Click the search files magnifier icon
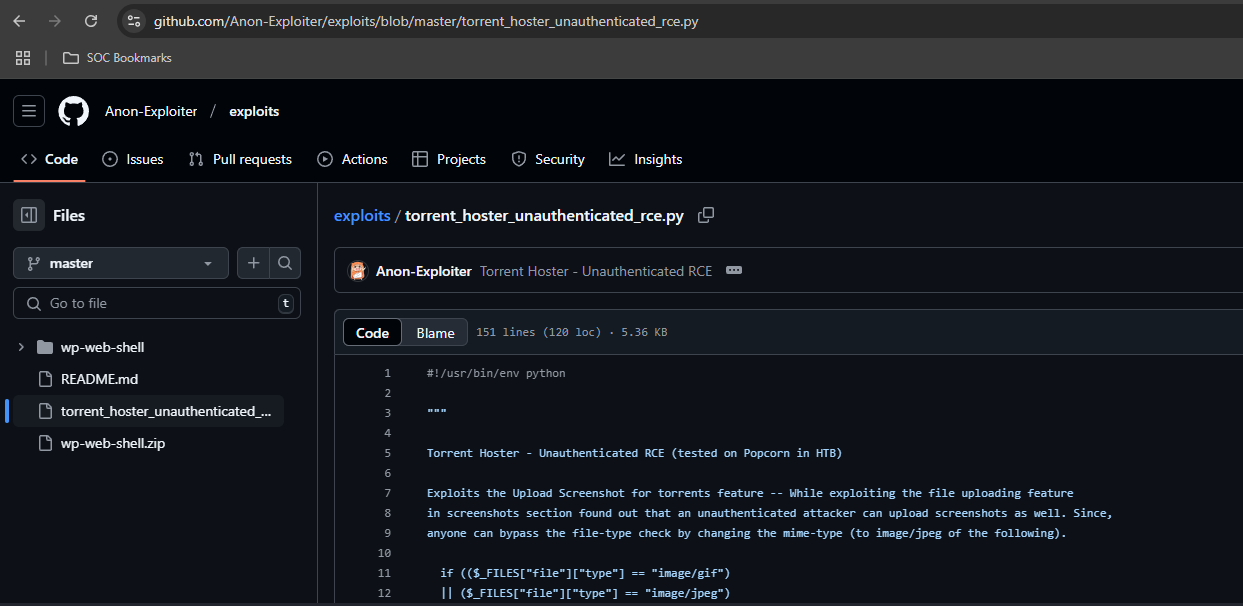Screen dimensions: 1243x606 click(x=285, y=263)
